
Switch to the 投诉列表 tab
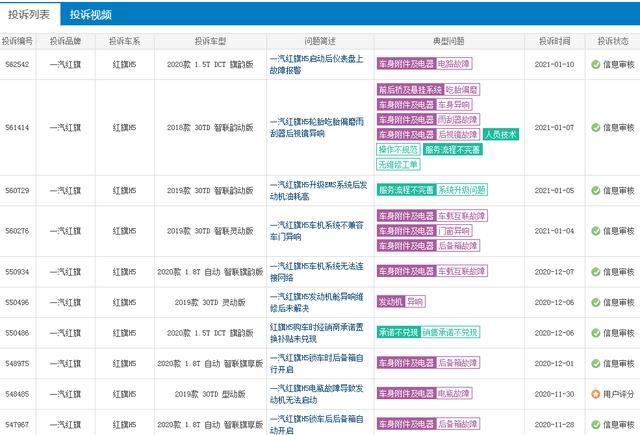pos(29,14)
